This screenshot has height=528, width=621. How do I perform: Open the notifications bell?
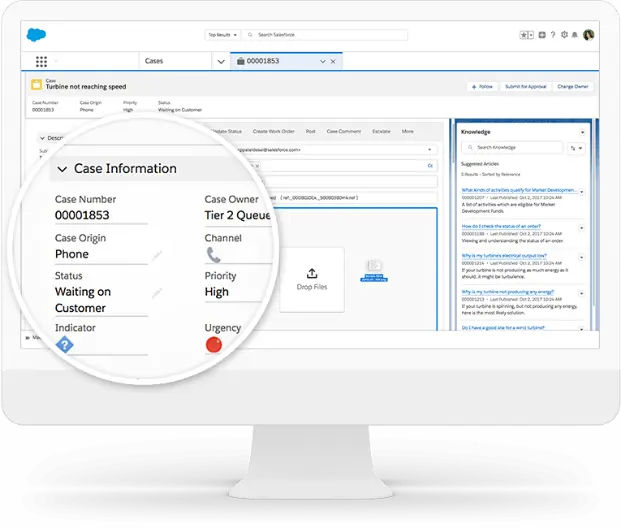pos(575,35)
